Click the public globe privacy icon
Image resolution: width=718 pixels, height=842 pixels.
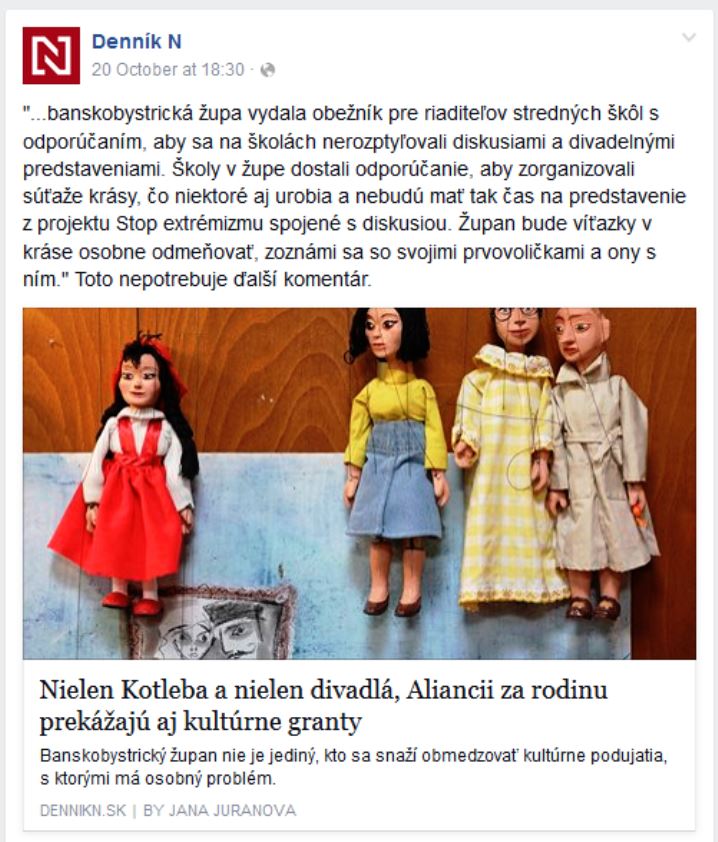pyautogui.click(x=267, y=70)
